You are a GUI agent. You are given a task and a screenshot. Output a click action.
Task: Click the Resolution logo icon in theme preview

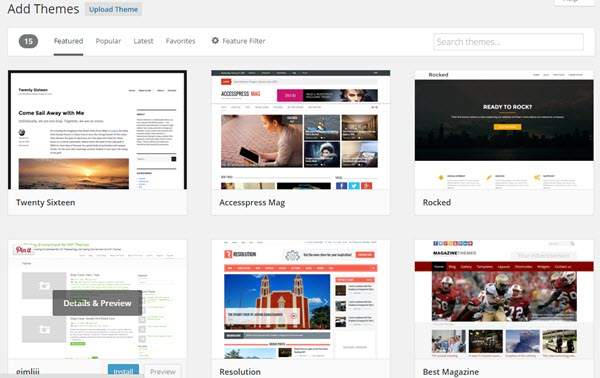coord(228,254)
